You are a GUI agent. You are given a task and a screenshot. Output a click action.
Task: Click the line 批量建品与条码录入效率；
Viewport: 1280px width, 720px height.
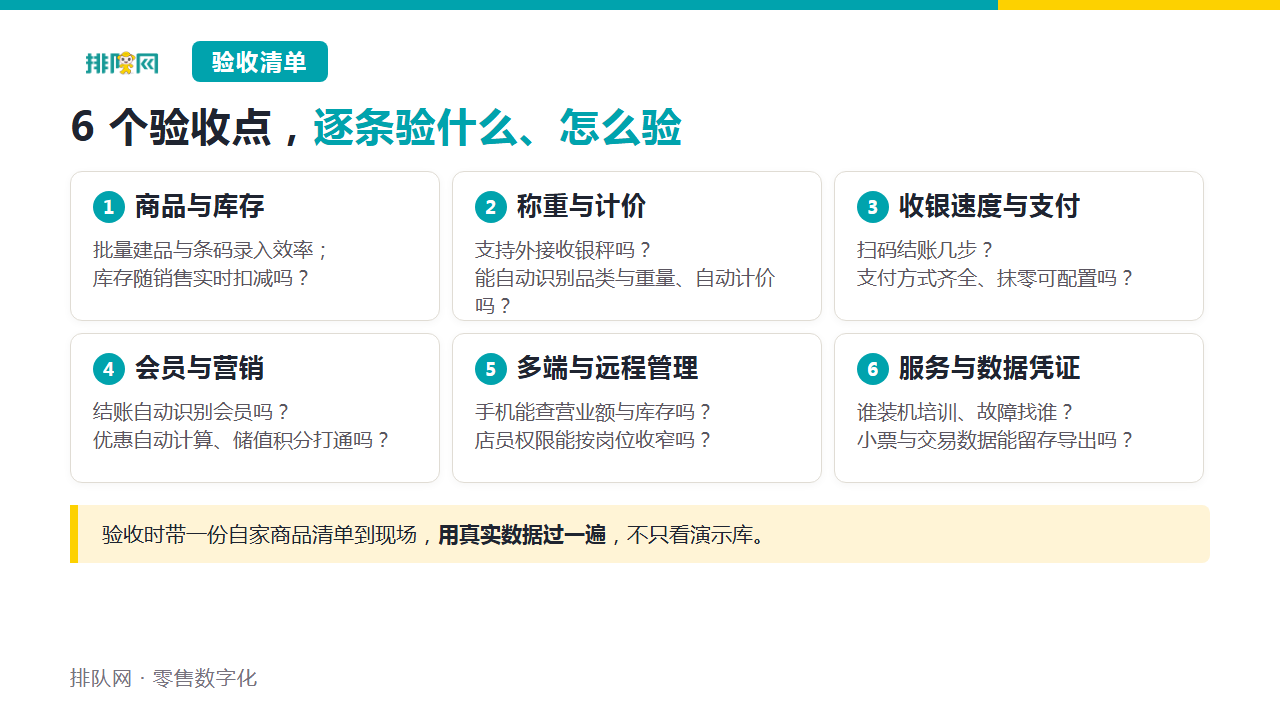point(212,250)
